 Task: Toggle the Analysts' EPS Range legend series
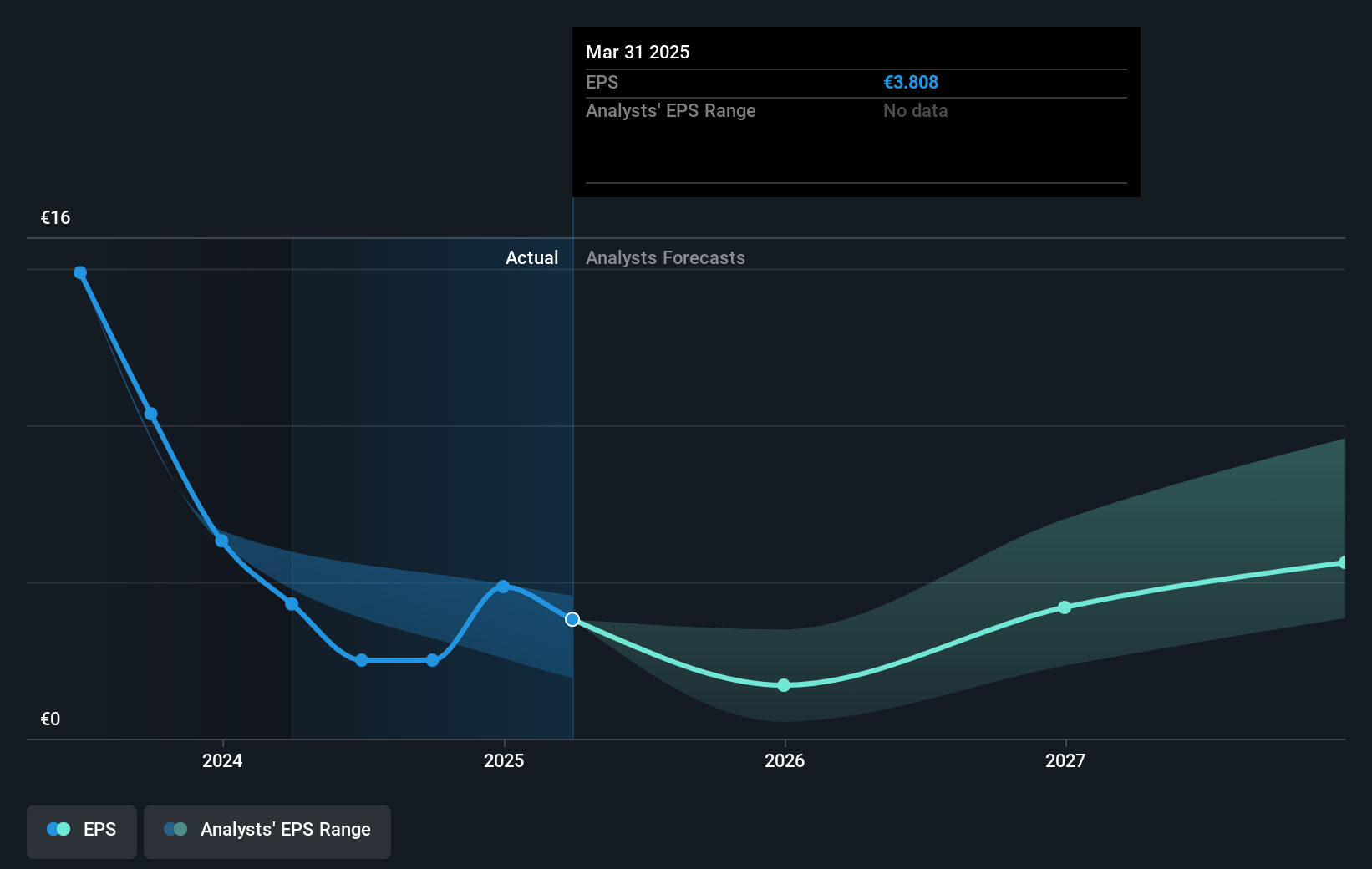267,831
